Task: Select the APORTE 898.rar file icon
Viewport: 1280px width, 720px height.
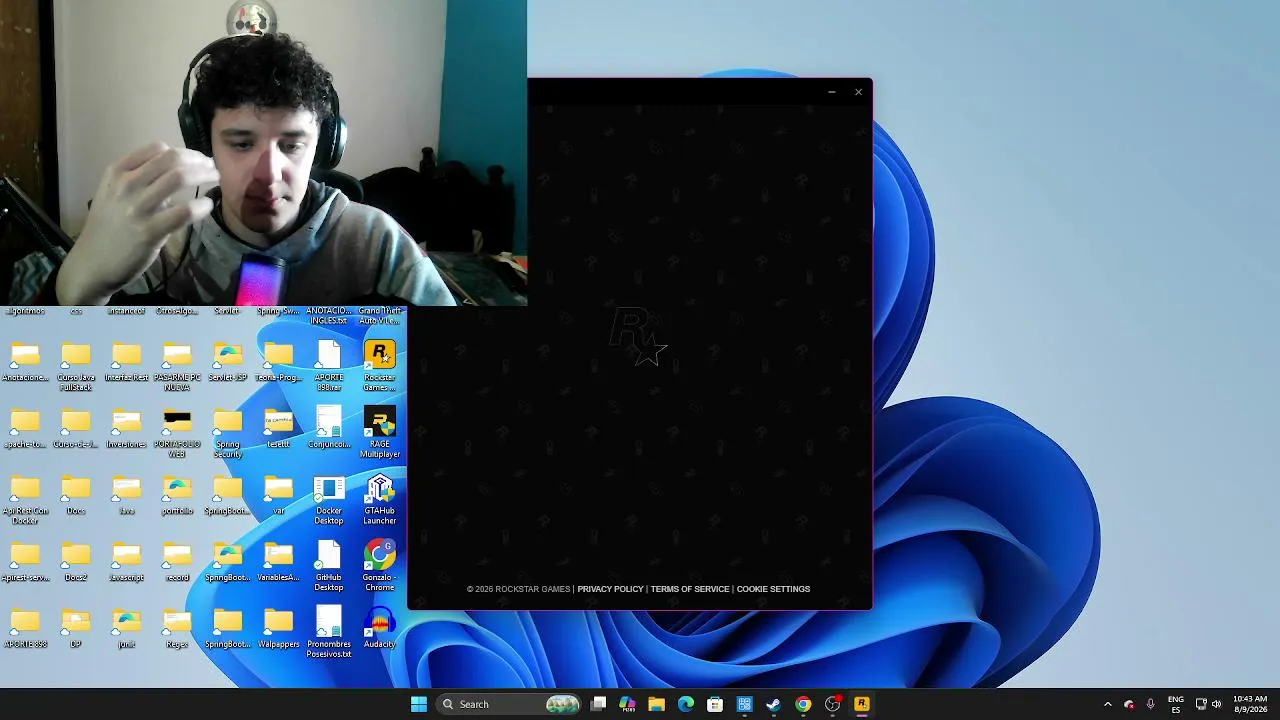Action: [329, 366]
